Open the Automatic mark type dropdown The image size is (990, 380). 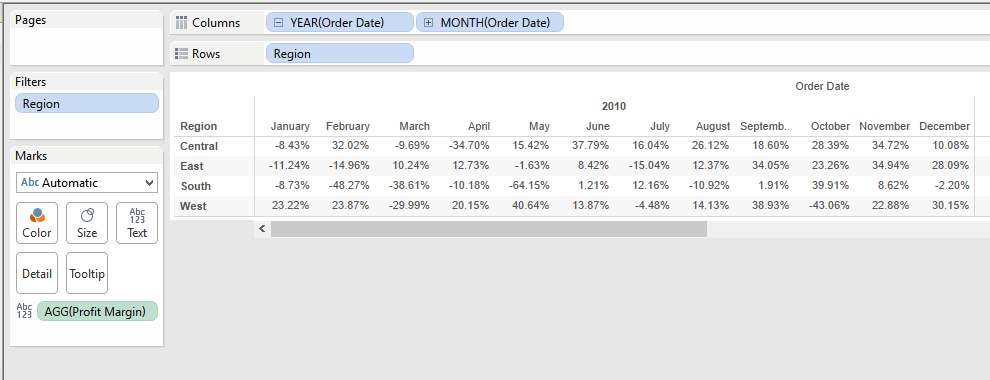pyautogui.click(x=87, y=183)
